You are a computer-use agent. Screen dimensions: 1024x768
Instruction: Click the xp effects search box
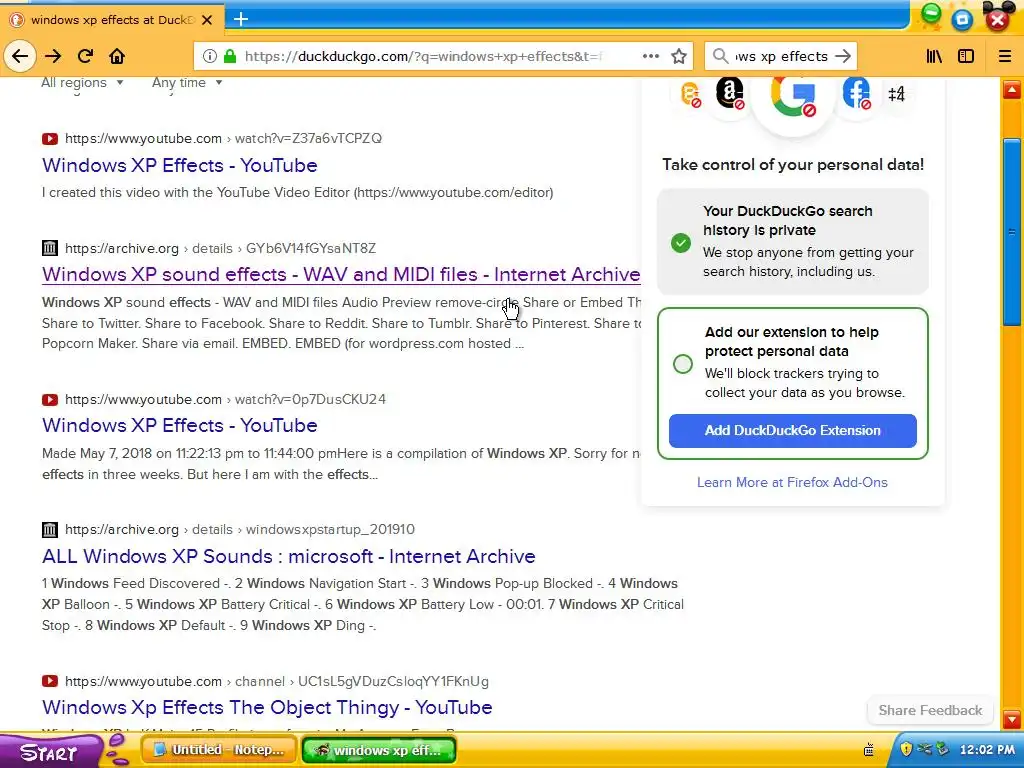[x=781, y=56]
